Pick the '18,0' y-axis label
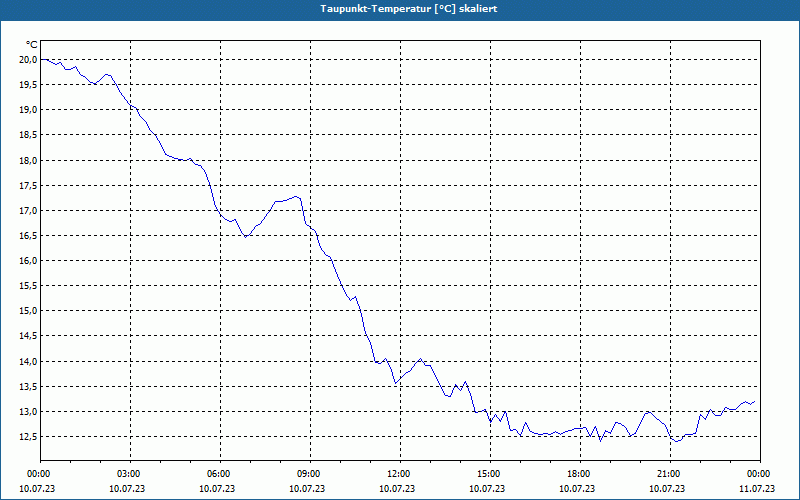The image size is (800, 500). pyautogui.click(x=29, y=160)
